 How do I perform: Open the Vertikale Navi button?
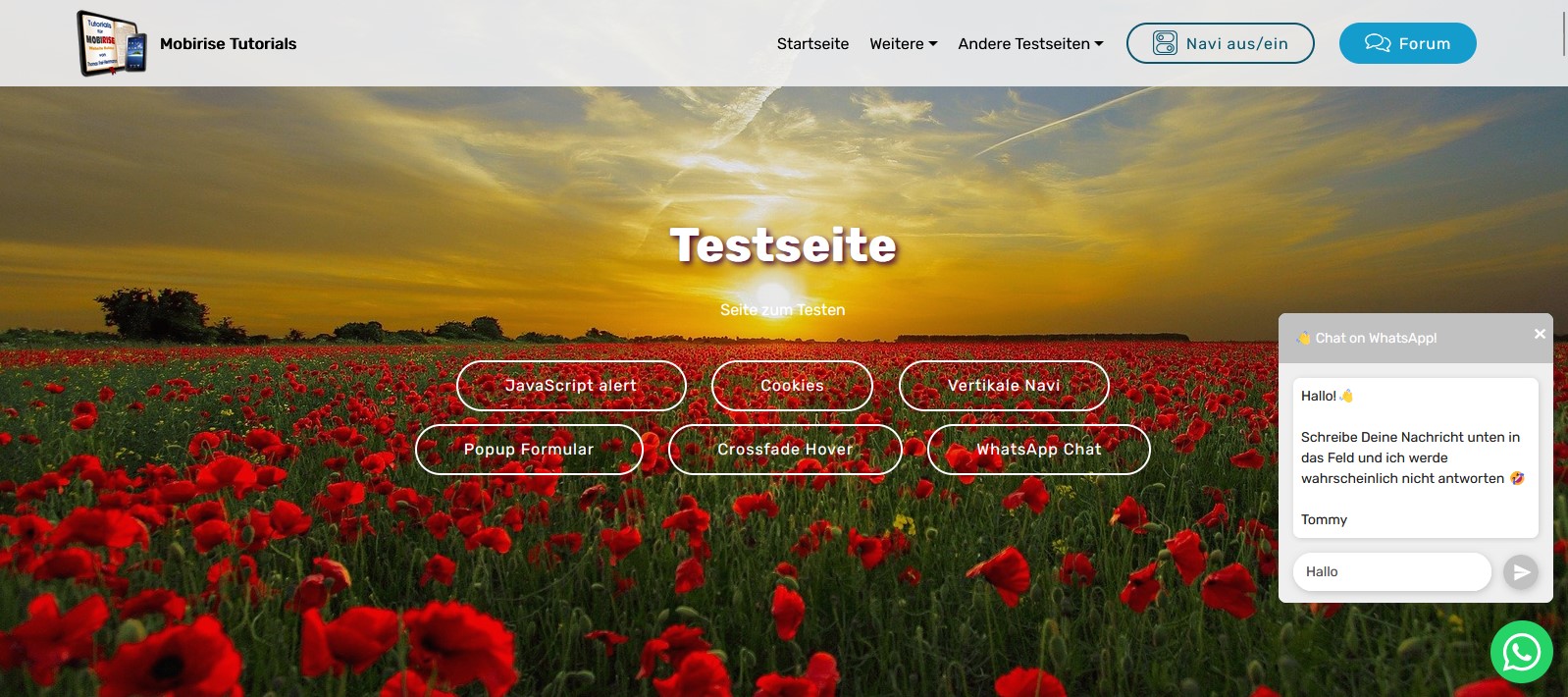pos(1004,386)
